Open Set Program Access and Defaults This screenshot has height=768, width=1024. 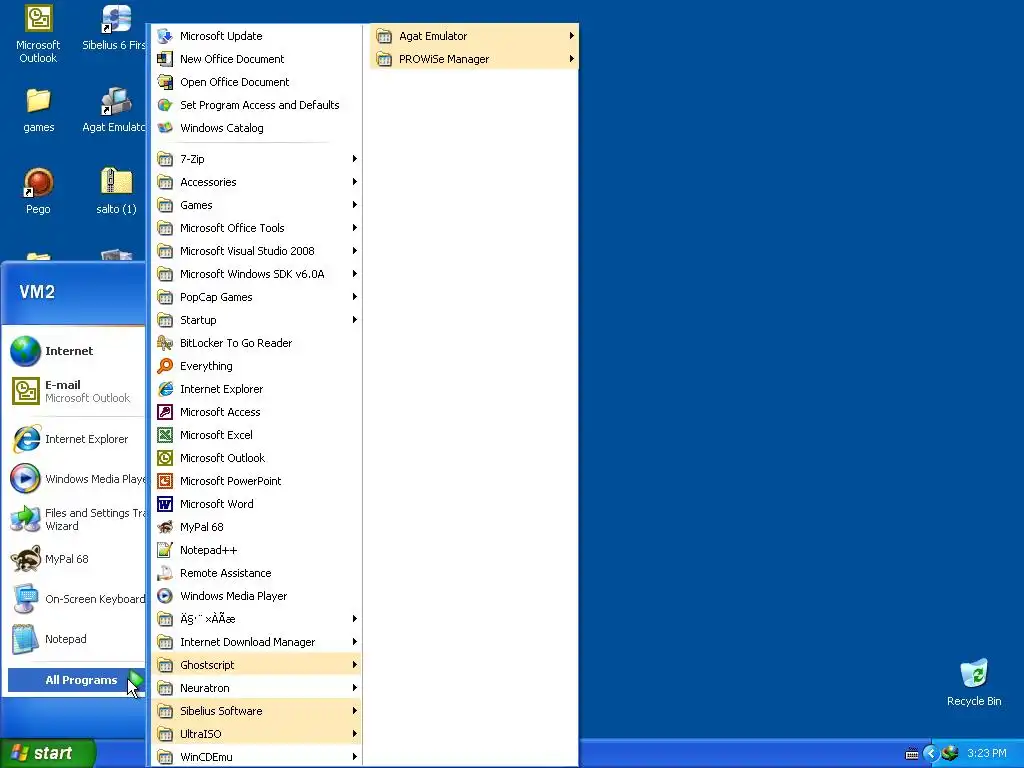[x=256, y=104]
